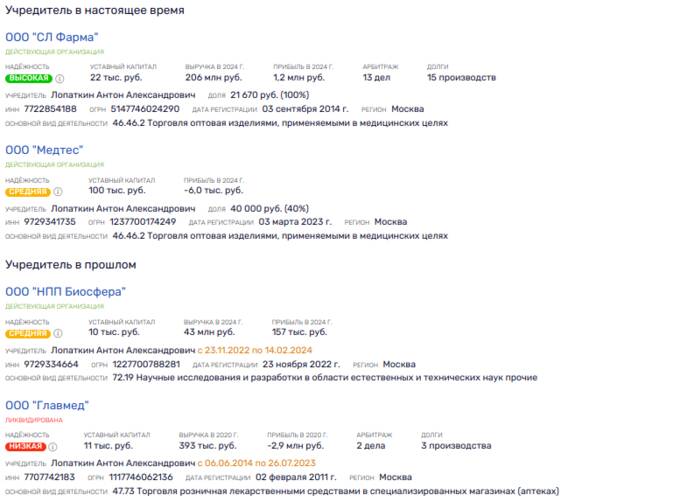Click the green ВЫСОКАЯ reliability badge

[x=29, y=78]
